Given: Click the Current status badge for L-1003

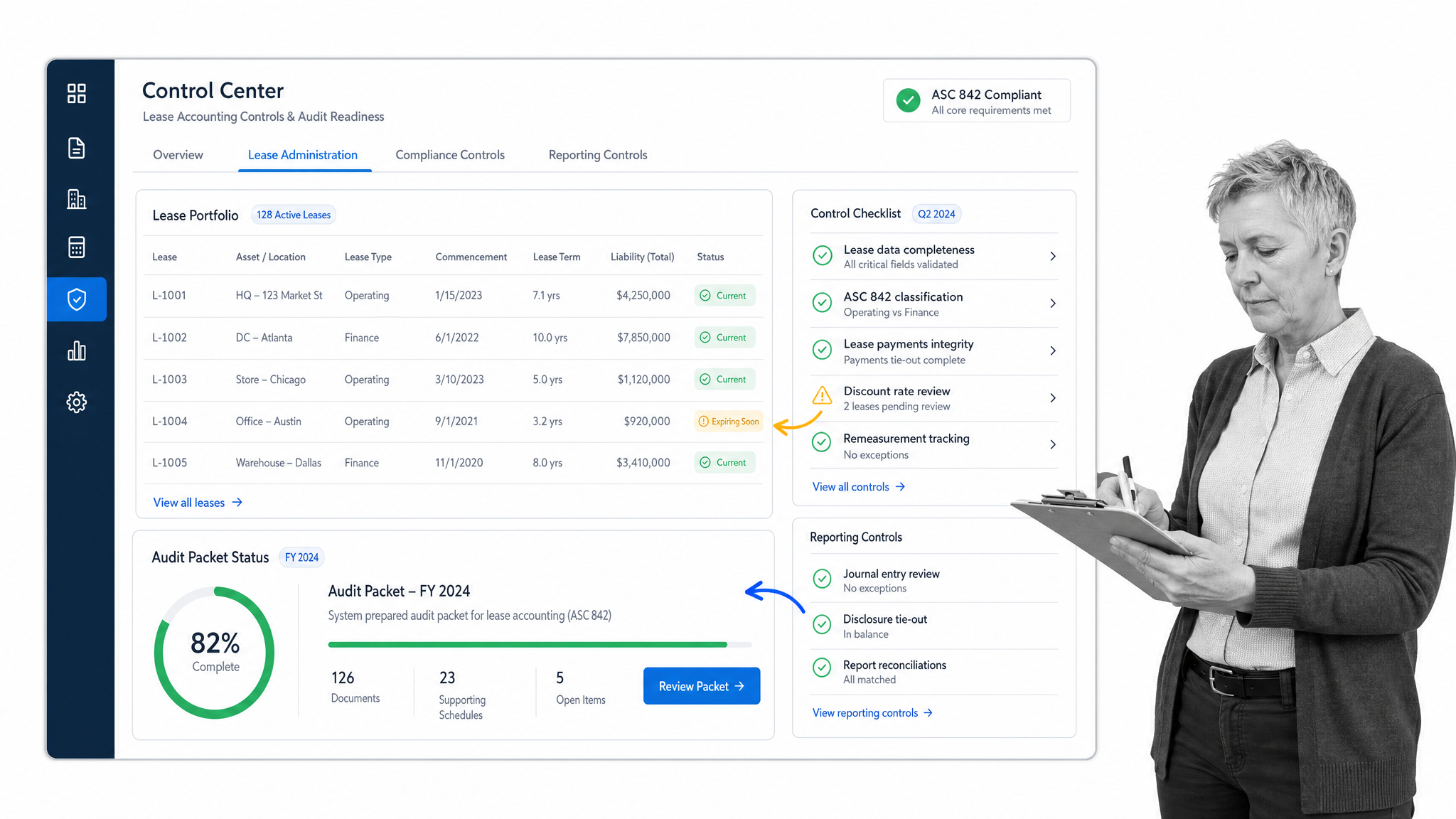Looking at the screenshot, I should point(724,380).
